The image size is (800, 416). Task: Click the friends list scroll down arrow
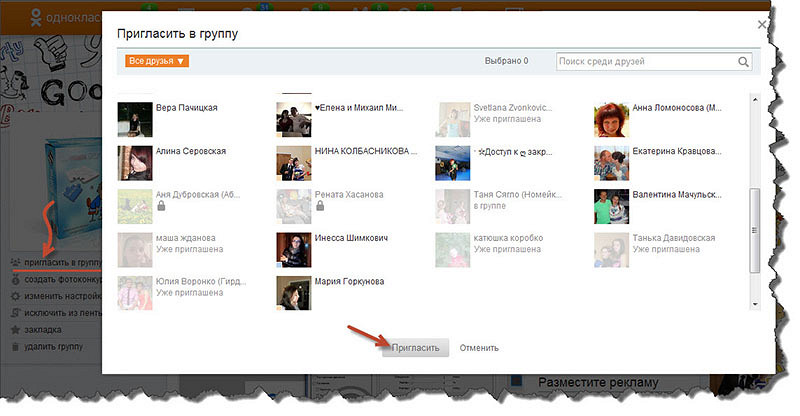pos(755,304)
